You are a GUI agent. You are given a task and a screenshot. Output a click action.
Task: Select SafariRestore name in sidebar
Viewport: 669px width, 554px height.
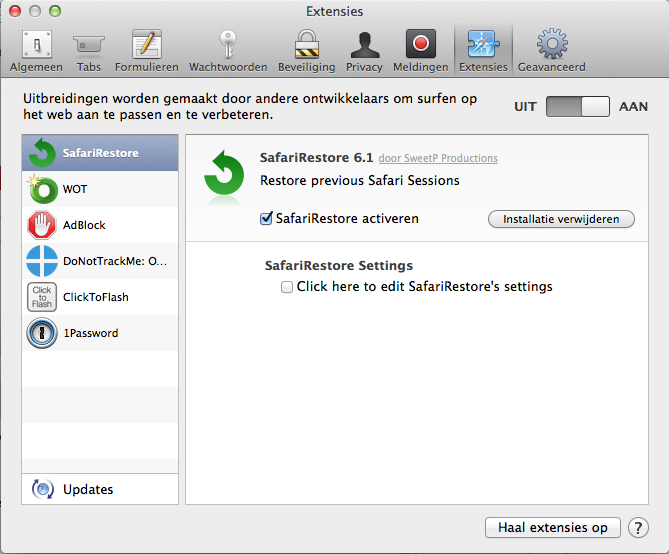101,153
